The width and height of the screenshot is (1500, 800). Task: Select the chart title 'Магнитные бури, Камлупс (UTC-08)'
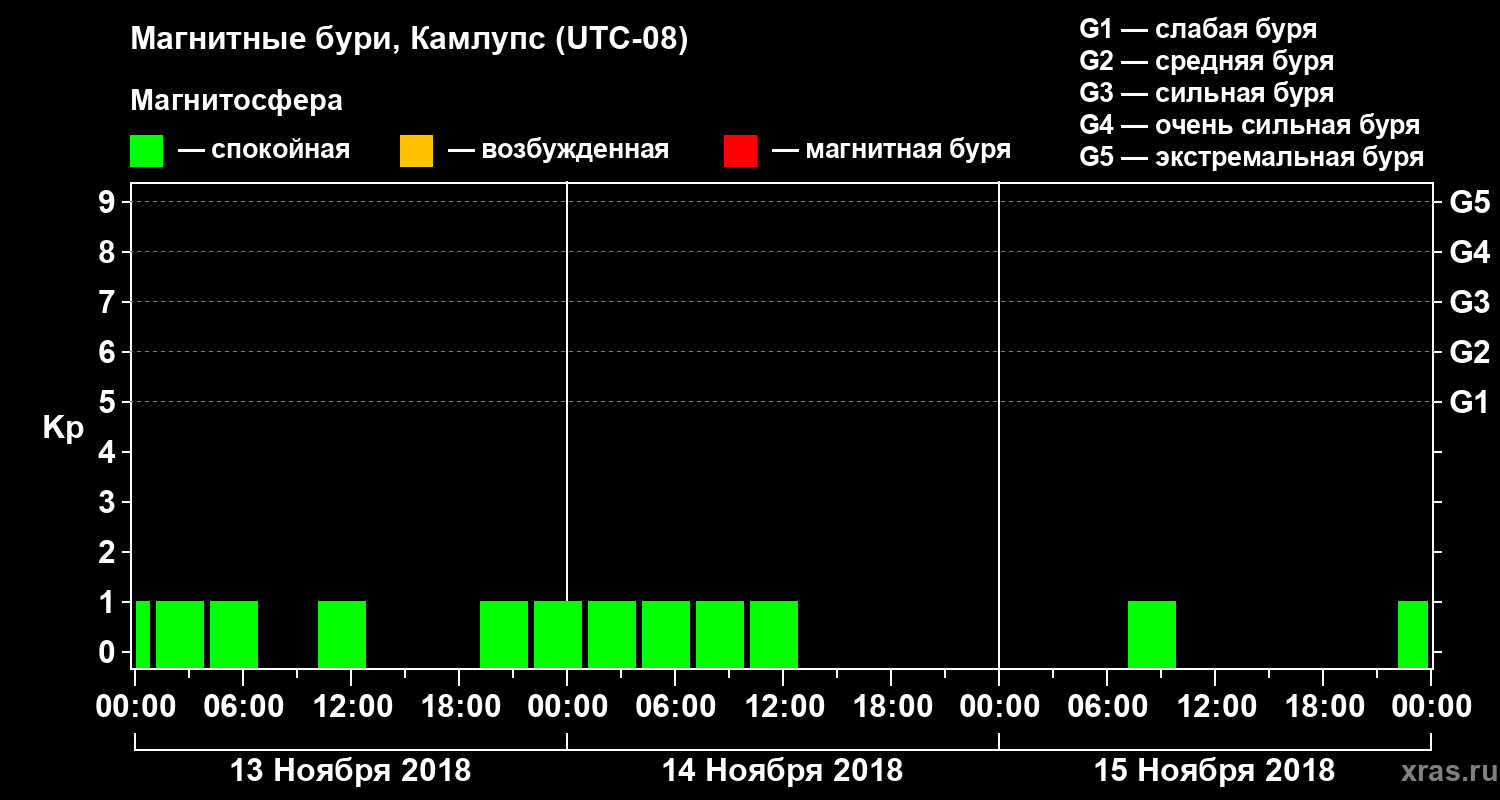(x=410, y=40)
